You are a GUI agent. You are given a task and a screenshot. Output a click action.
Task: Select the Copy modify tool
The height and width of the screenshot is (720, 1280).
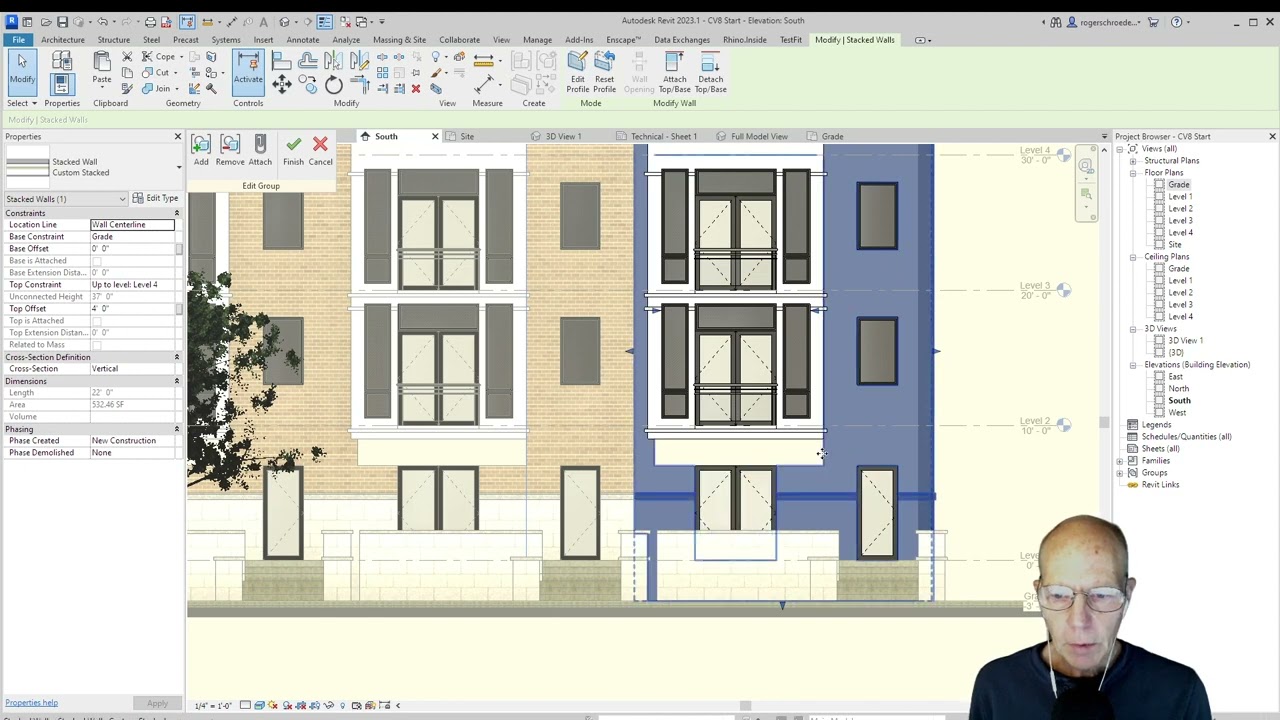point(308,86)
